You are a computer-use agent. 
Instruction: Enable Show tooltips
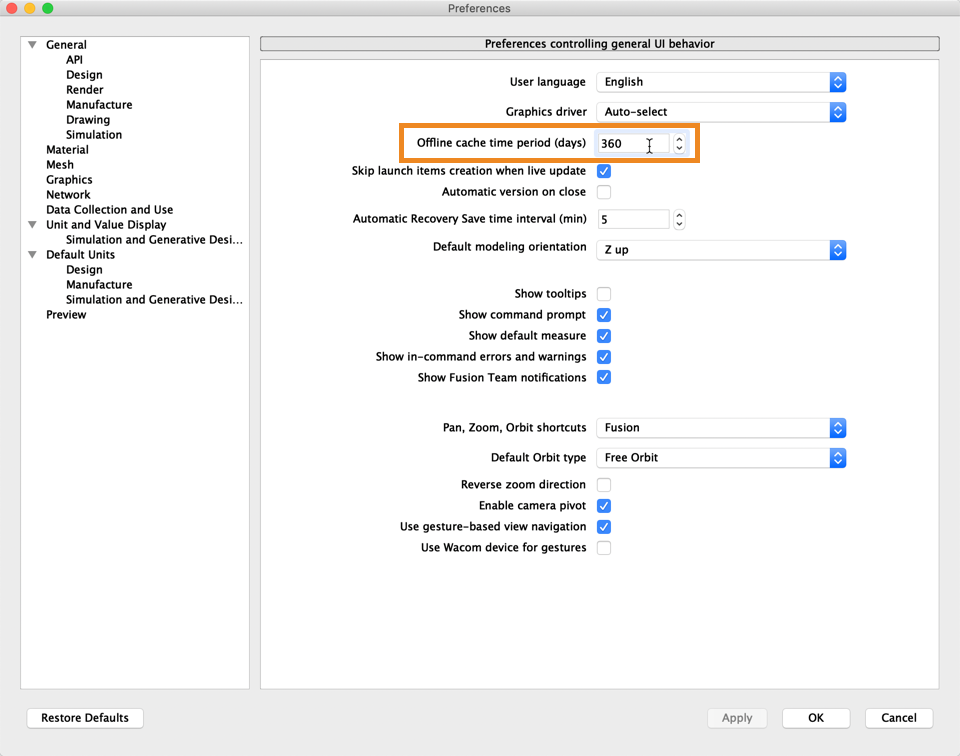coord(603,293)
